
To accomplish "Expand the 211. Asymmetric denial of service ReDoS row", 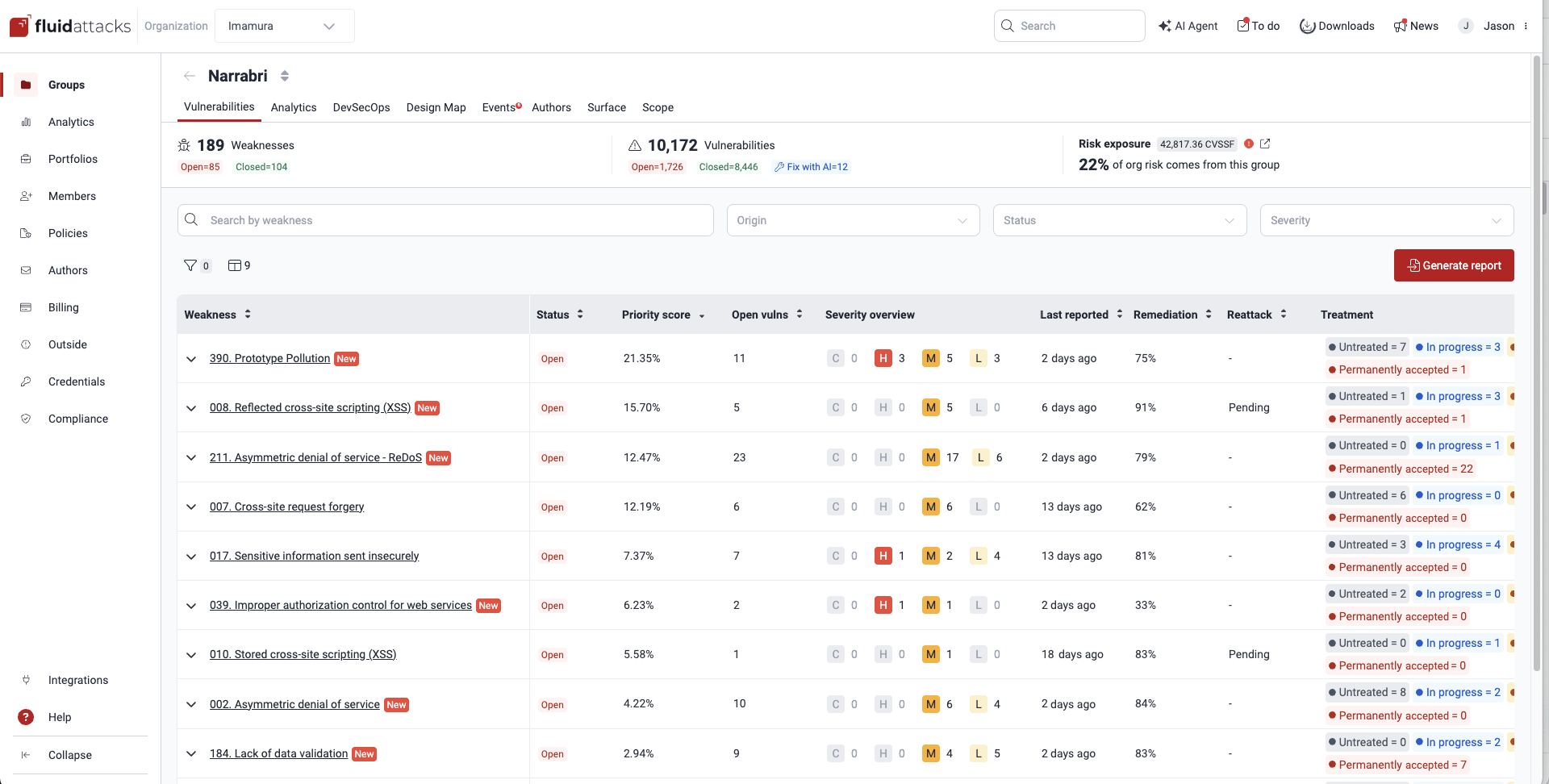I will [191, 458].
